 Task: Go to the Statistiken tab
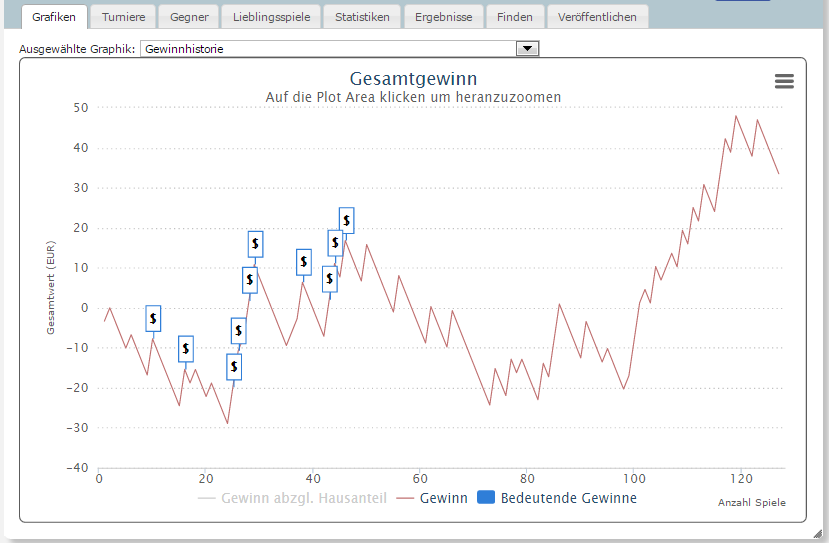[x=362, y=17]
